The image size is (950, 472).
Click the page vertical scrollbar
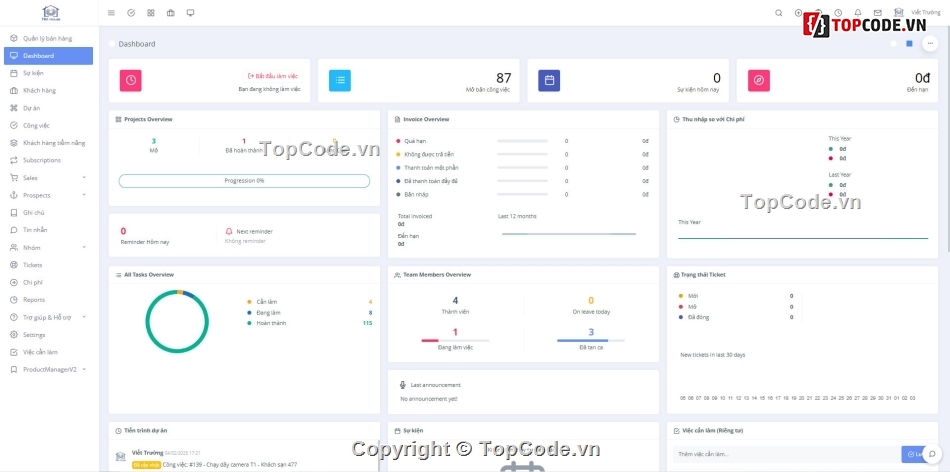pyautogui.click(x=948, y=138)
